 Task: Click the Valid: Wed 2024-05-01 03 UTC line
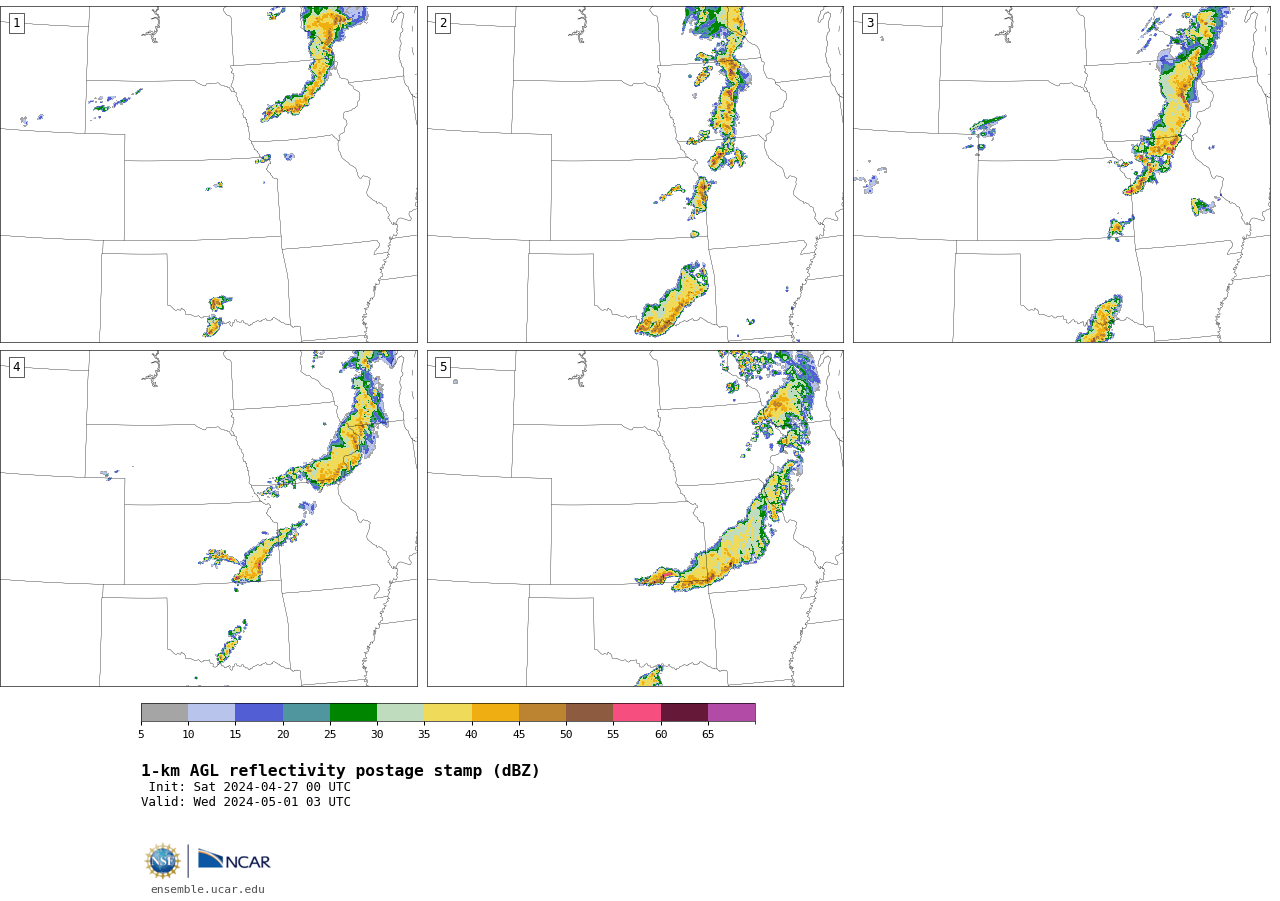[246, 802]
